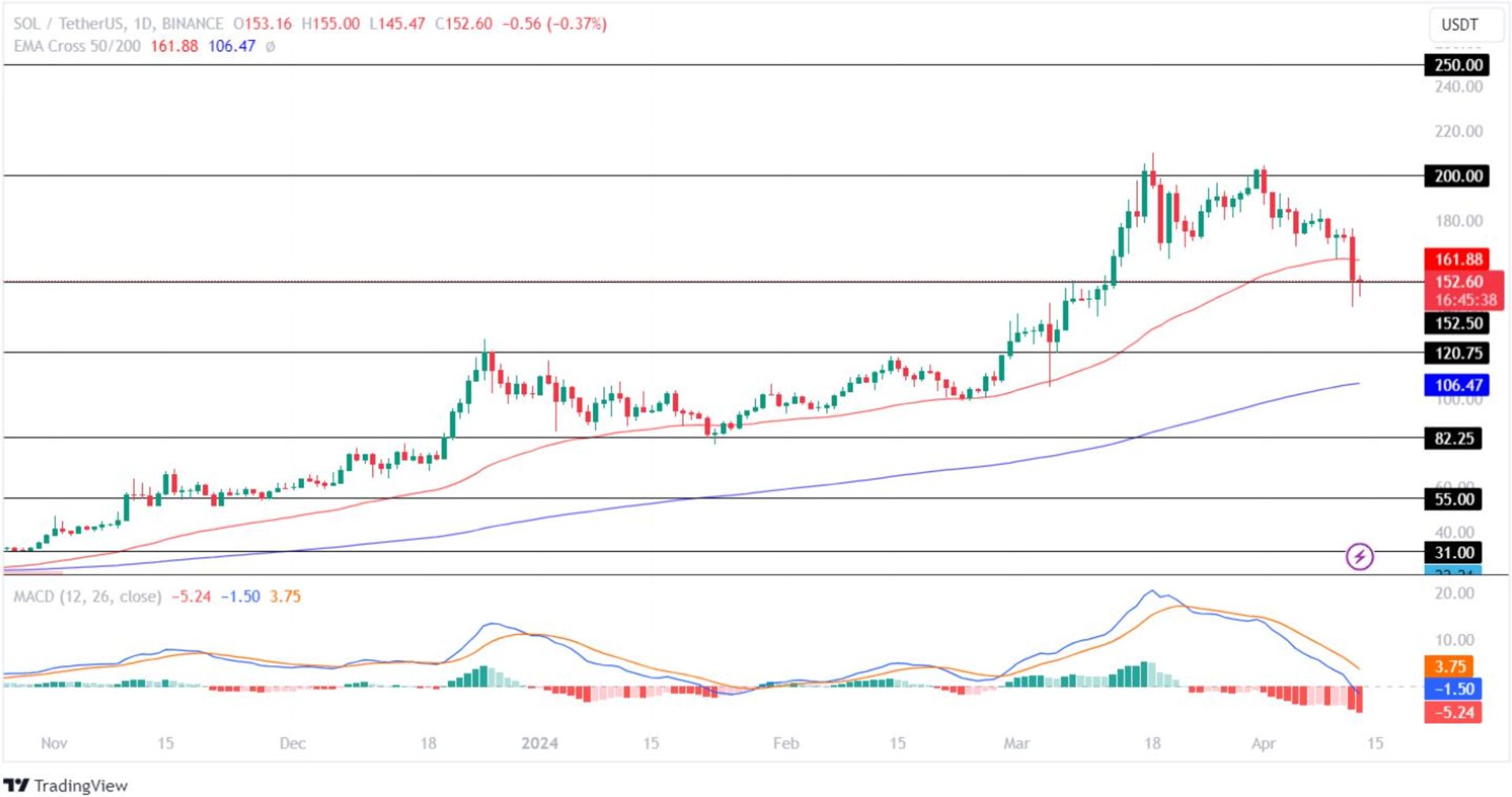Image resolution: width=1512 pixels, height=797 pixels.
Task: Click the 55.00 price level label
Action: (x=1453, y=499)
